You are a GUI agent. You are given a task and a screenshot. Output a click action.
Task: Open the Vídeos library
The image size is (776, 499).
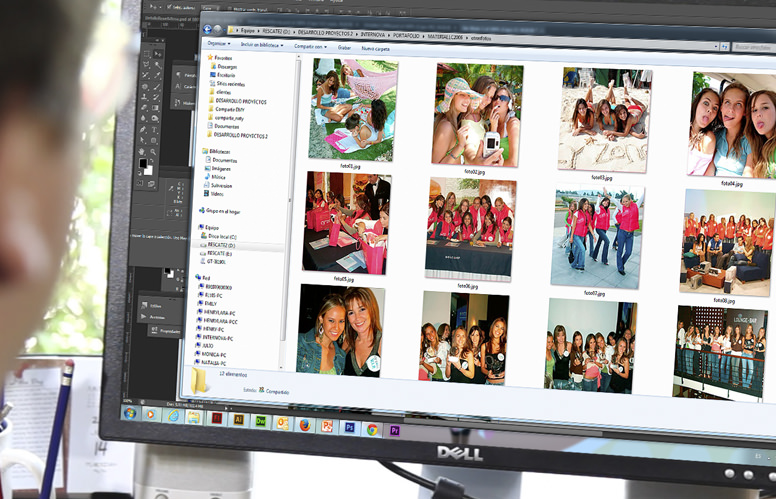(x=214, y=194)
